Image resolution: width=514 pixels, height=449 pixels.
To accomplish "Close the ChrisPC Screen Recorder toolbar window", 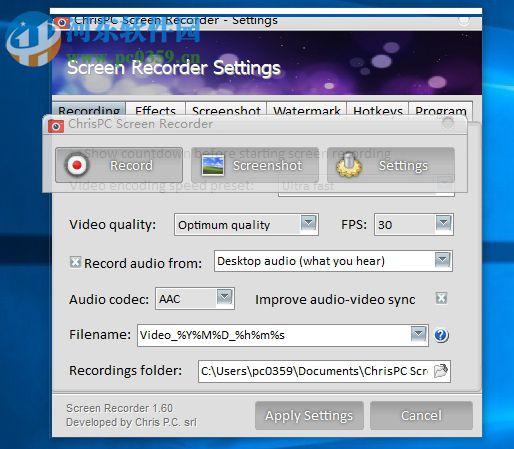I will pos(448,123).
